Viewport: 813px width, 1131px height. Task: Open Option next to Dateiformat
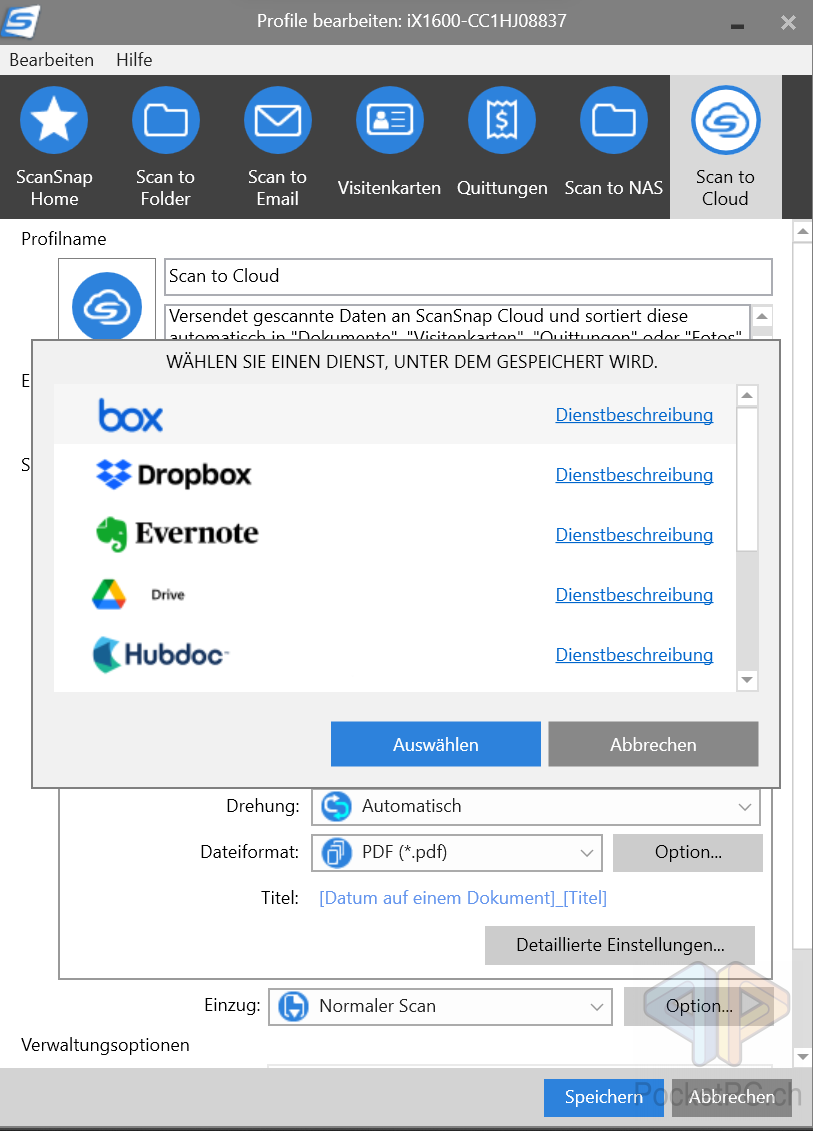[x=687, y=853]
